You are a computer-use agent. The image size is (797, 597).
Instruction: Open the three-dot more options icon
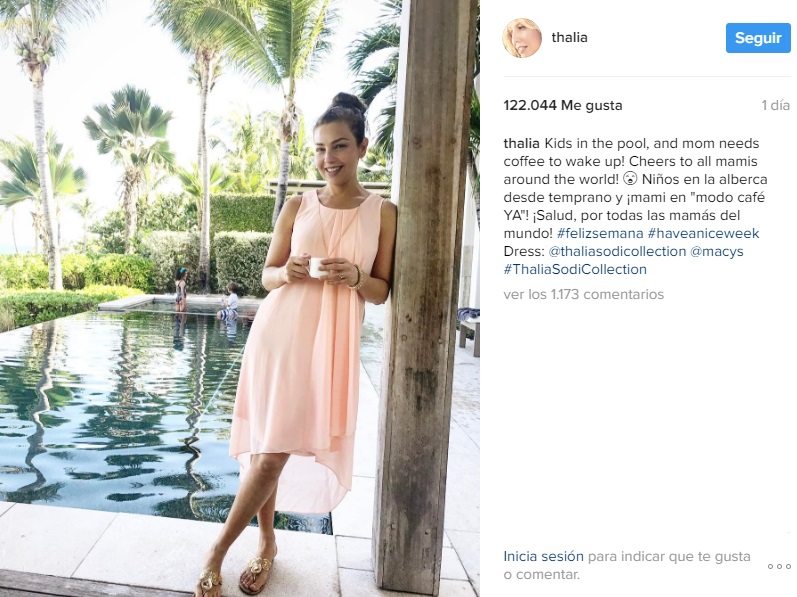[x=779, y=566]
